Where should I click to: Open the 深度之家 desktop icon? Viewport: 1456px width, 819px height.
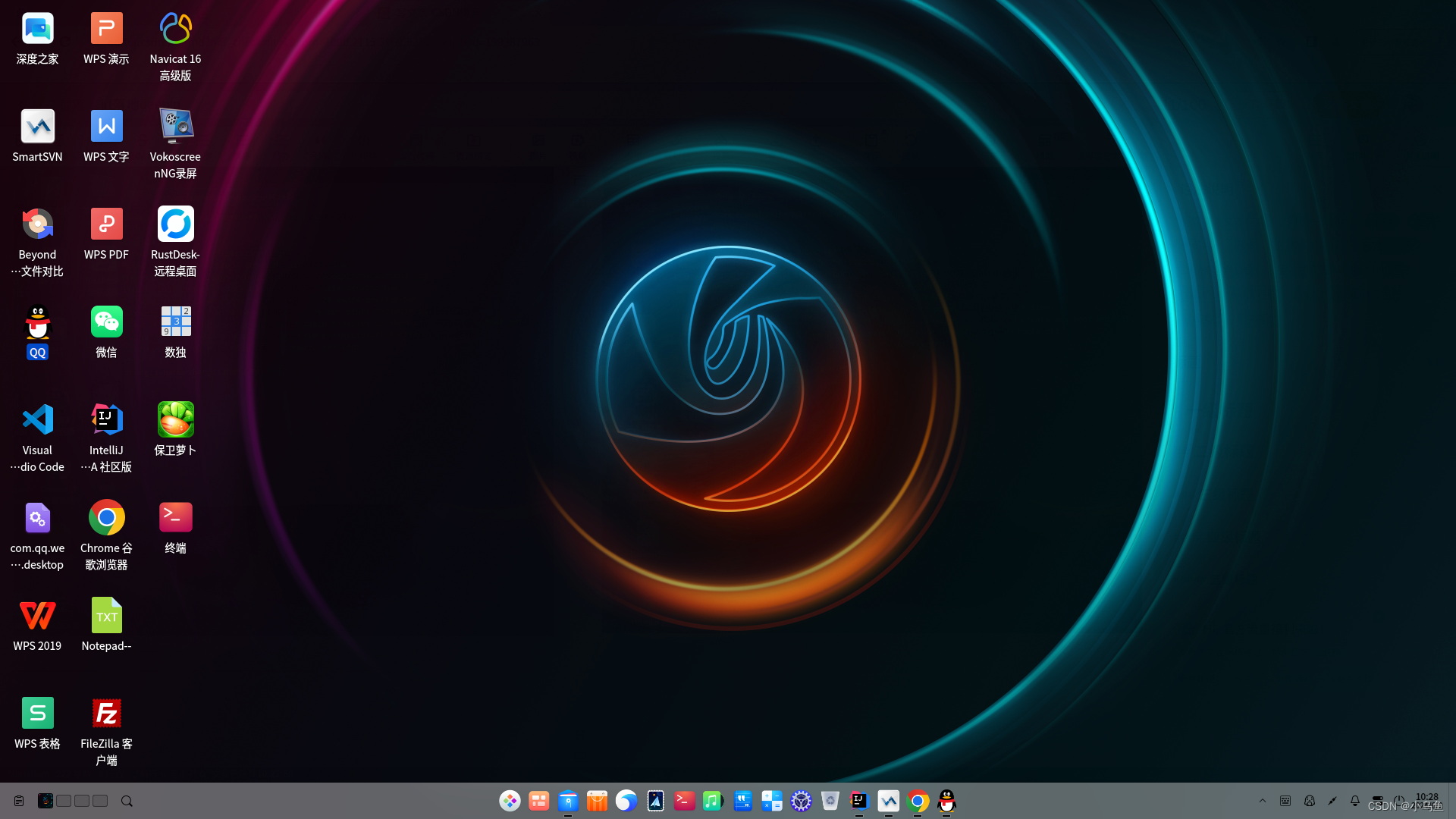[x=37, y=38]
